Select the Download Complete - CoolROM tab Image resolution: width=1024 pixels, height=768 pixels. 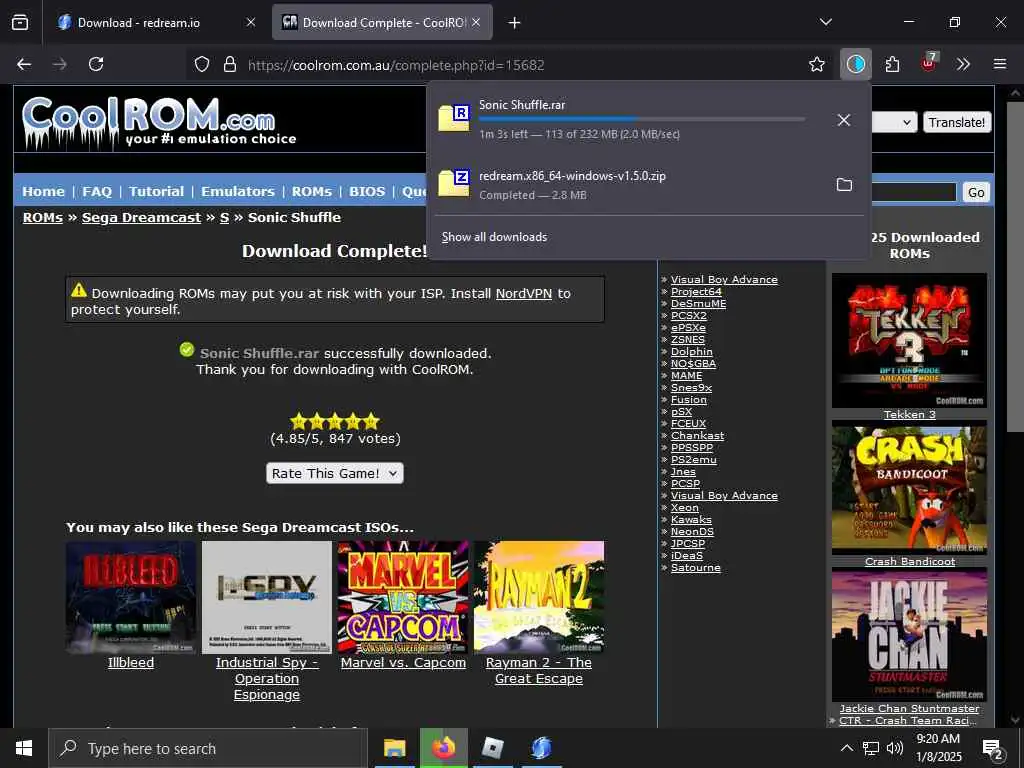tap(383, 22)
